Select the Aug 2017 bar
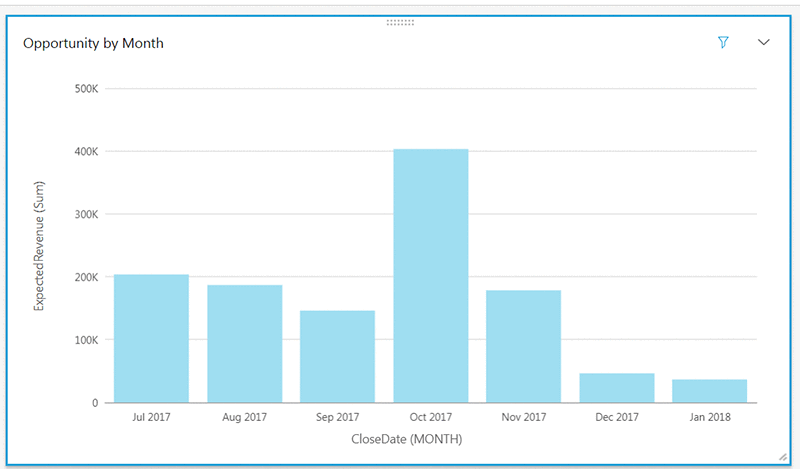 click(244, 344)
